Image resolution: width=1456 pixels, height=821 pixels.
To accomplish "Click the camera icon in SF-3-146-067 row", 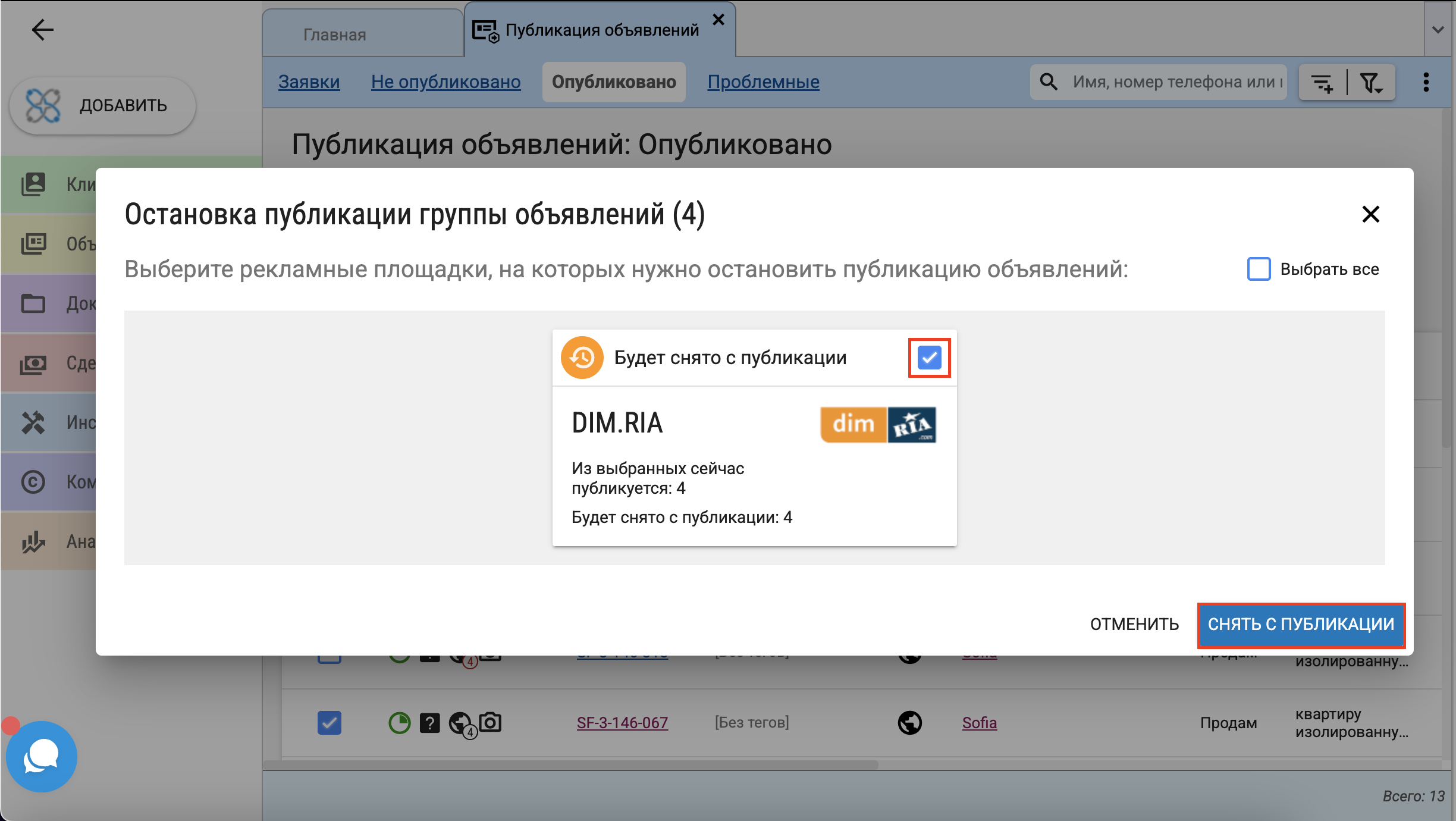I will pos(490,722).
